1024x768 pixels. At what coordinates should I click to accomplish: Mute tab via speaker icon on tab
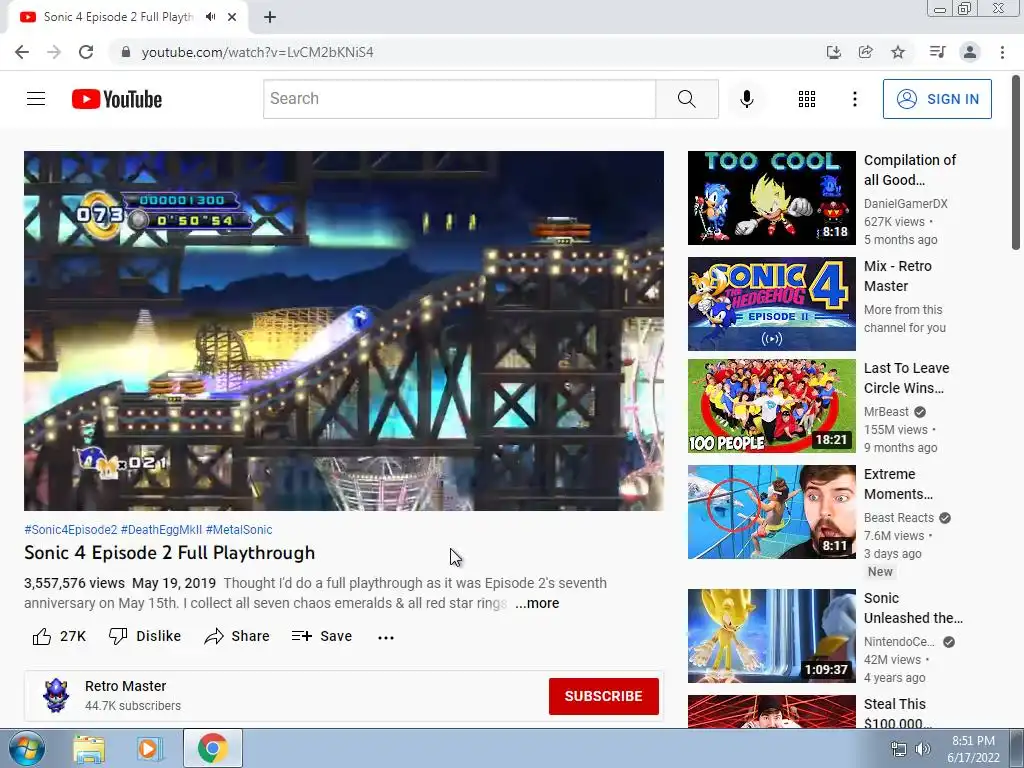(x=210, y=17)
